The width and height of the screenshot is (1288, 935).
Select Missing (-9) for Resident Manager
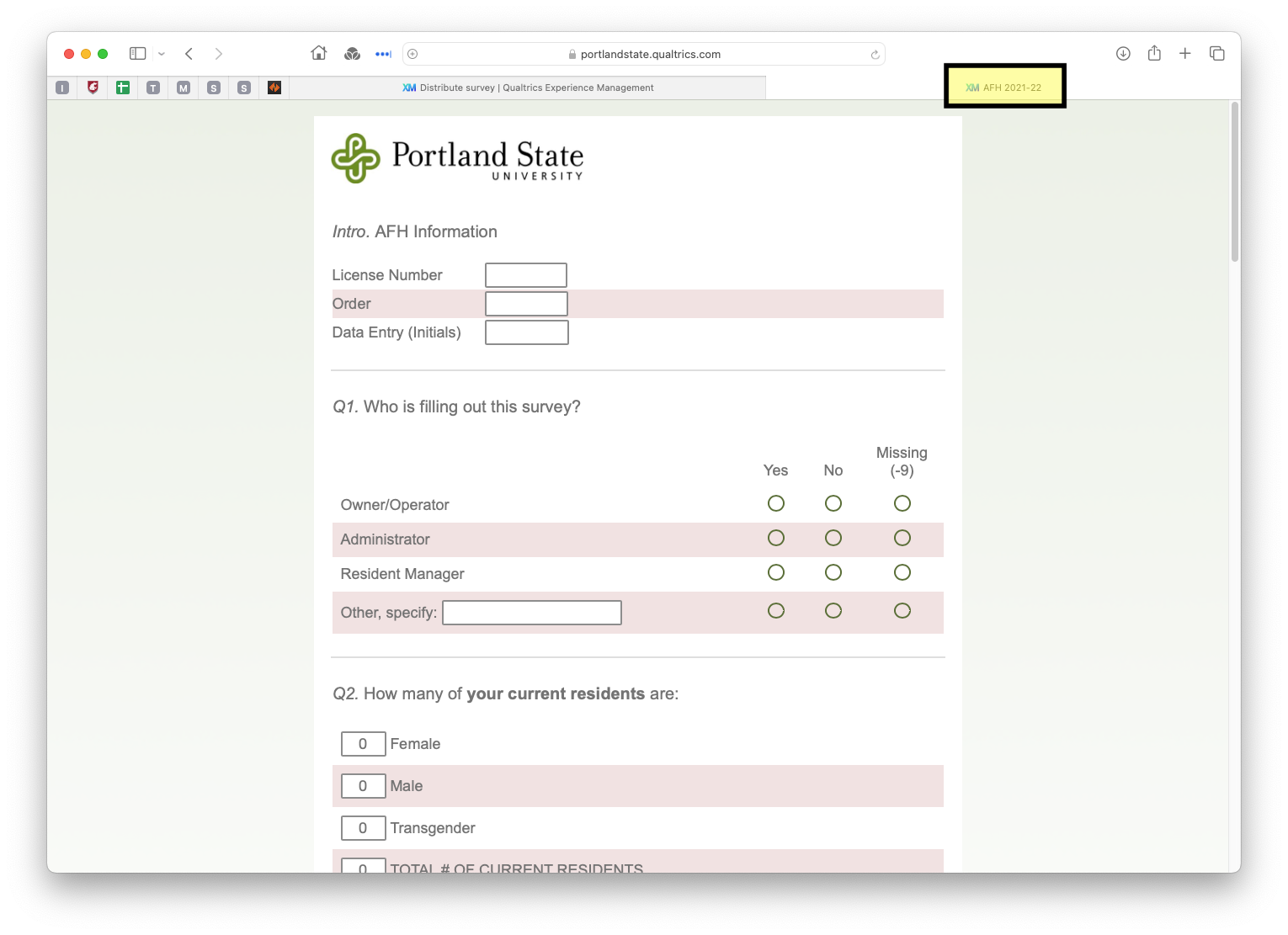(902, 572)
